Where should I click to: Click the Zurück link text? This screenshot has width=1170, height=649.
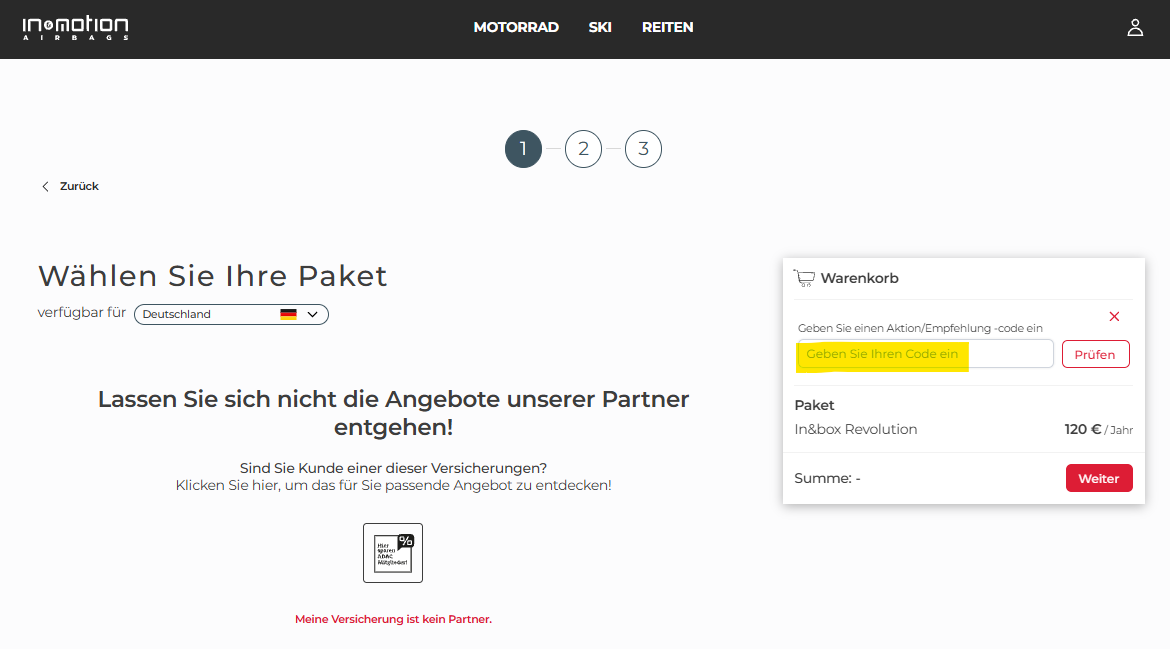tap(79, 187)
